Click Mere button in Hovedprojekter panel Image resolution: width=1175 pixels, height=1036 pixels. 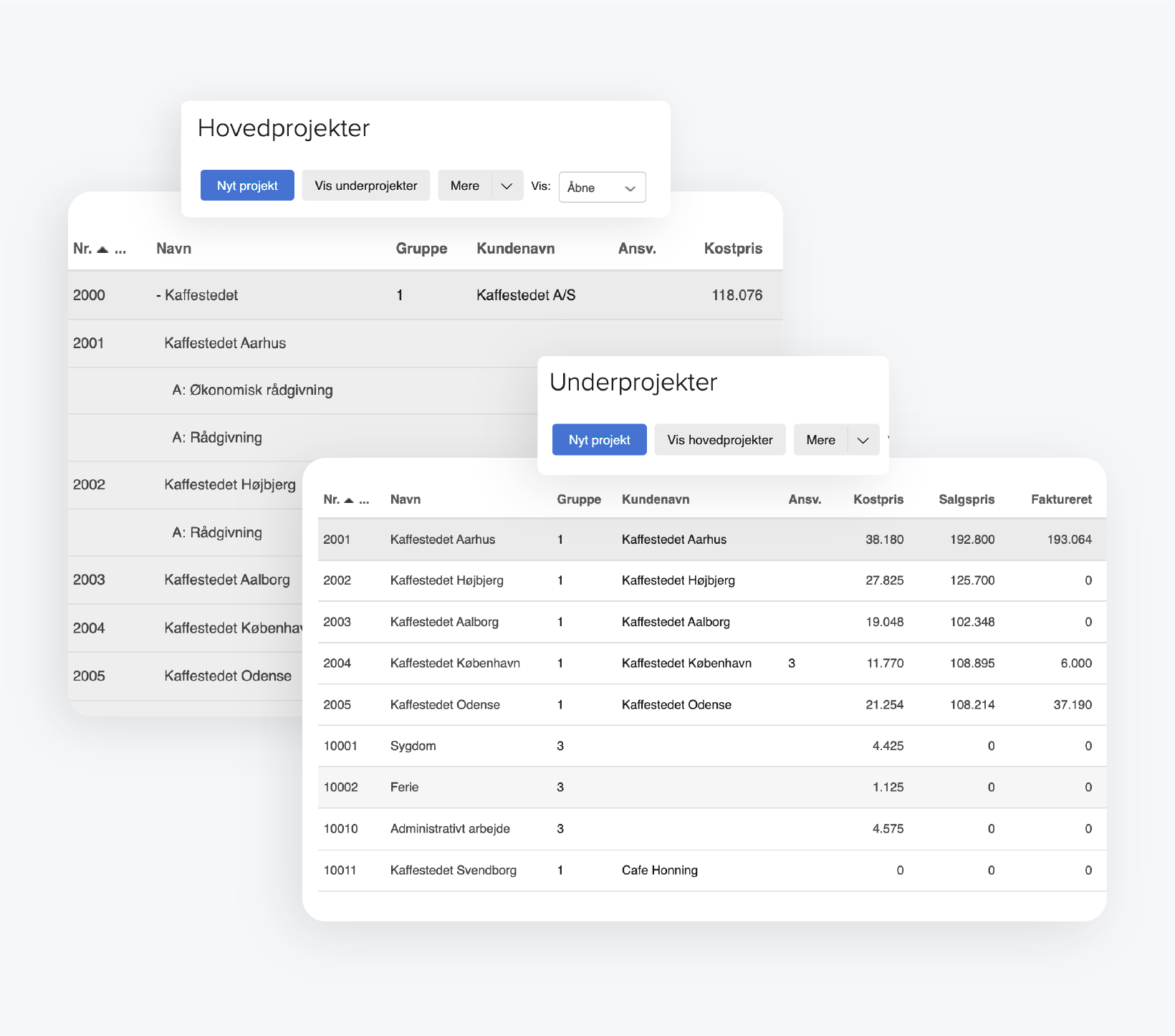coord(465,186)
